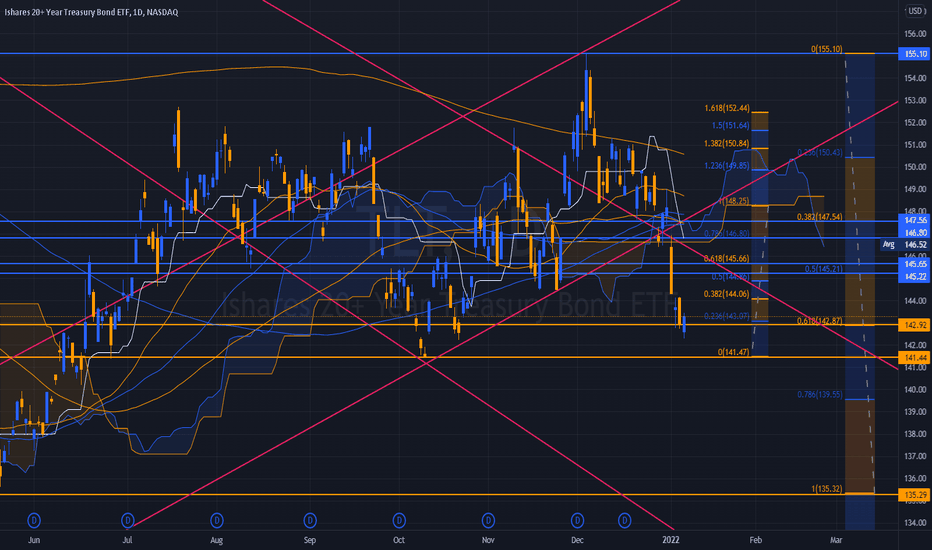Select the dividend D marker above Sep
932x550 pixels.
[310, 521]
